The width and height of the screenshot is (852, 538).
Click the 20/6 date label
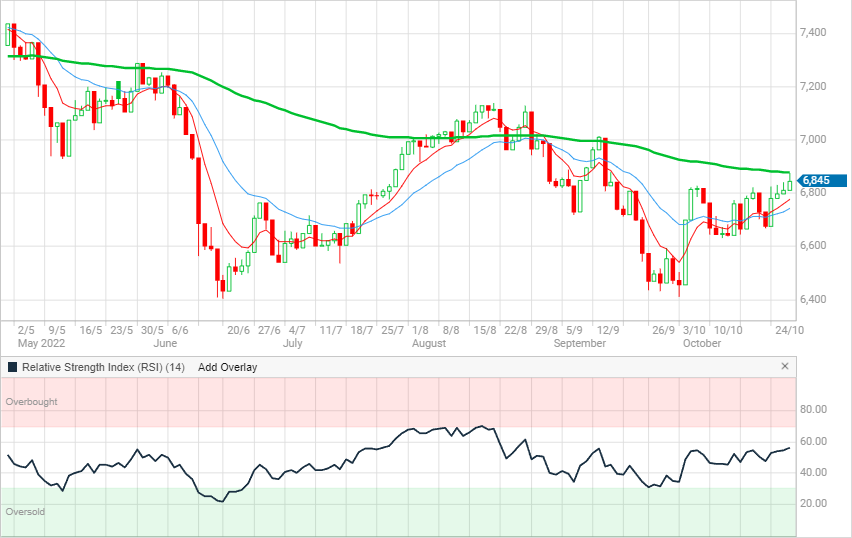(238, 329)
